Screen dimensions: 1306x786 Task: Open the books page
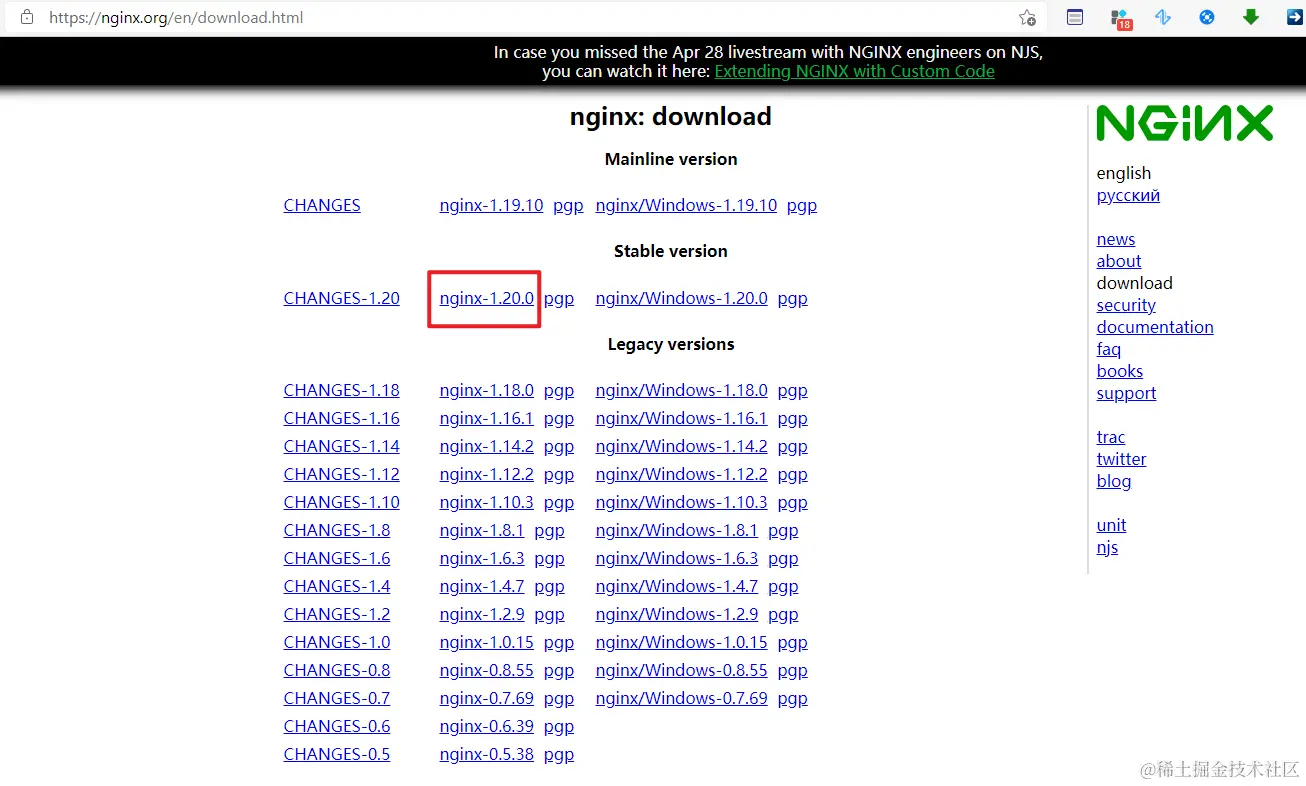(1120, 371)
